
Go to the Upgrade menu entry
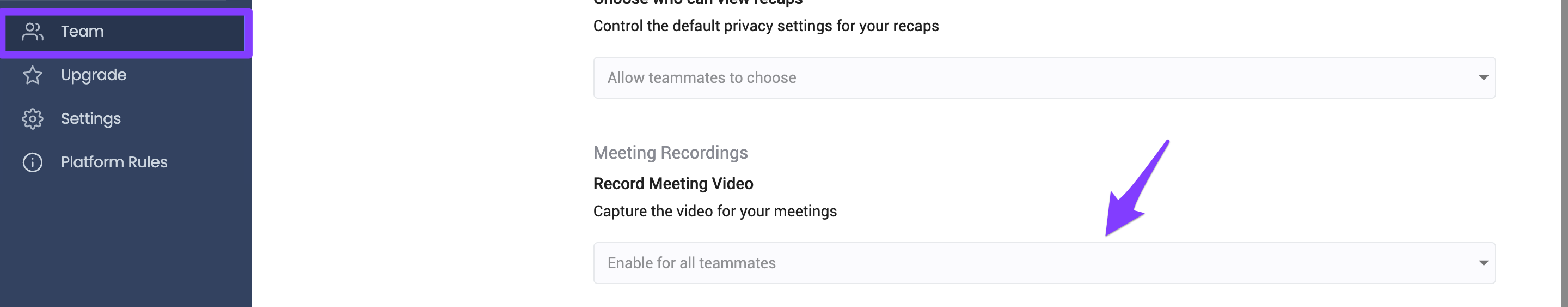(94, 75)
